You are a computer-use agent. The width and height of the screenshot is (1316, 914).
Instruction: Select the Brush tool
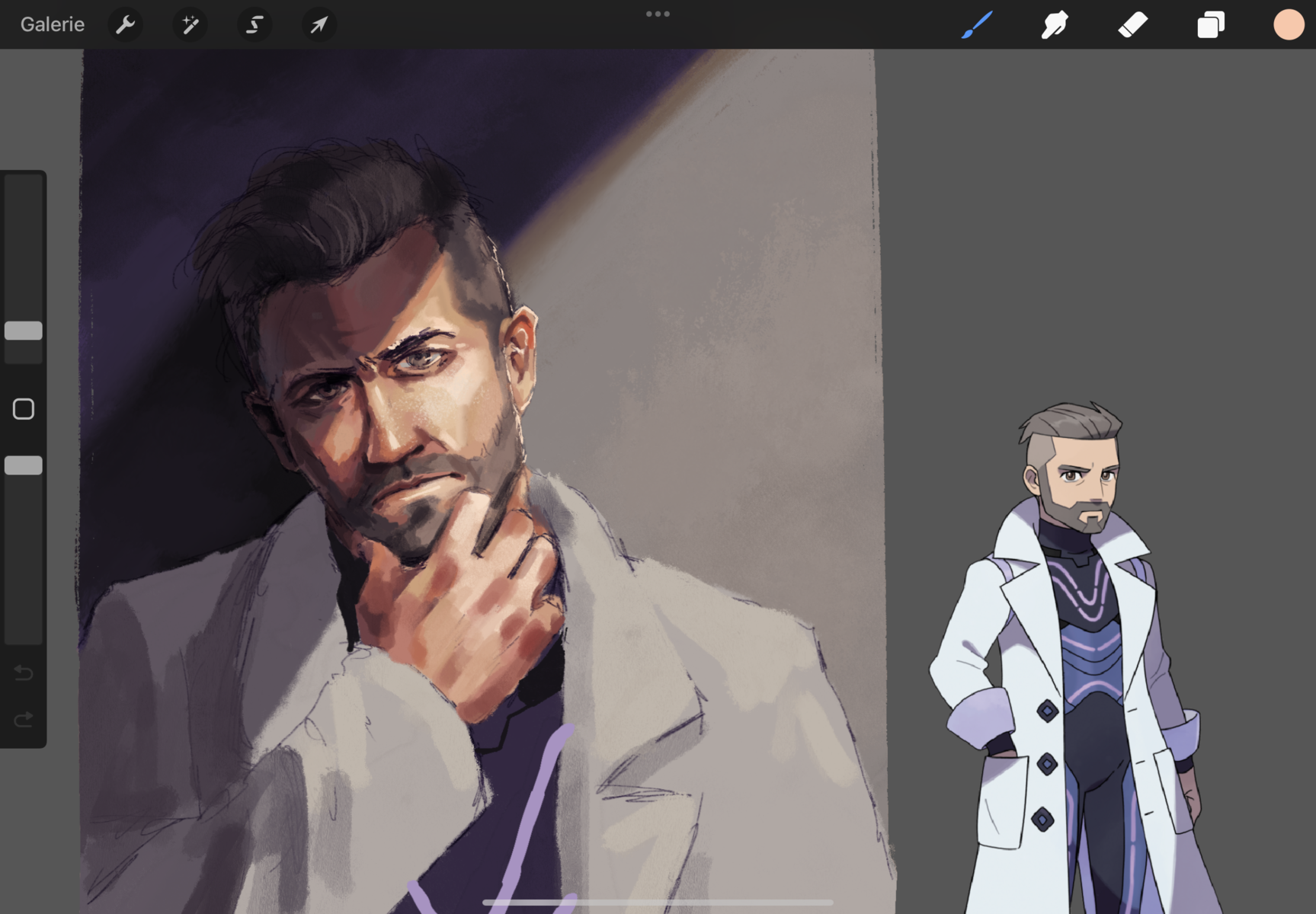[x=978, y=24]
